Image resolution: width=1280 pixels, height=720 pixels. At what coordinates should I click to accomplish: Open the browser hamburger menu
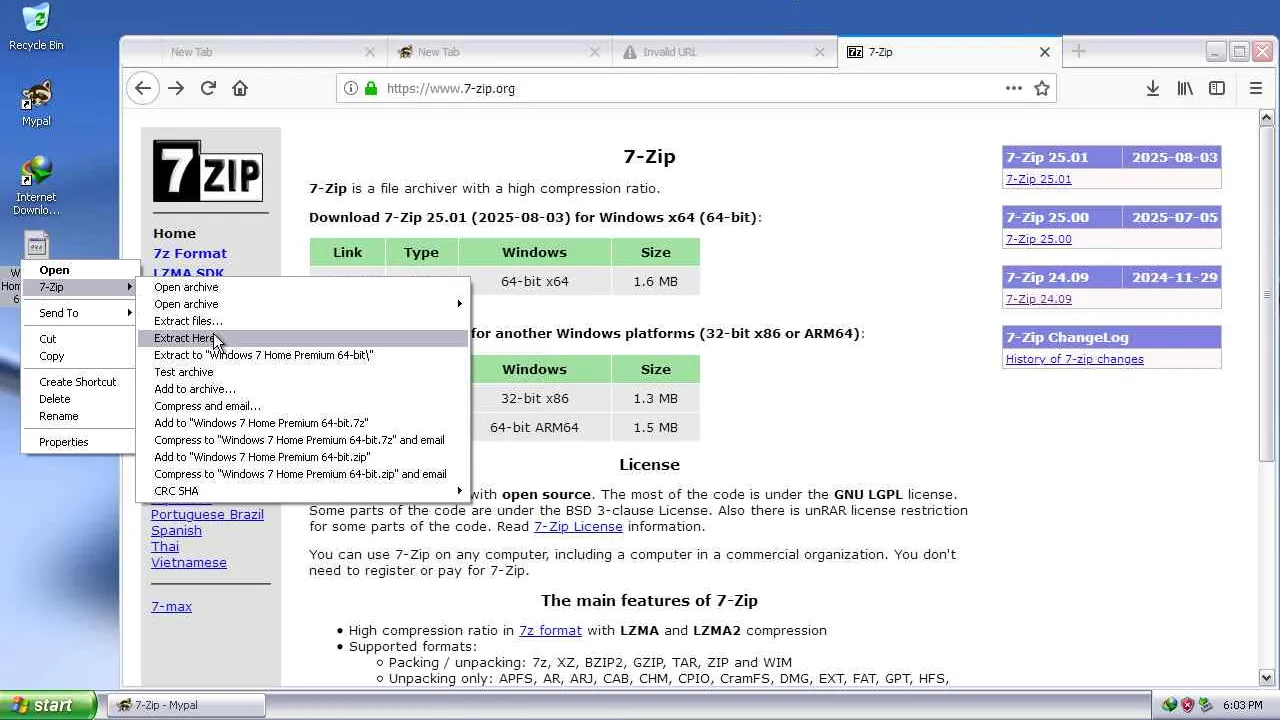point(1256,88)
